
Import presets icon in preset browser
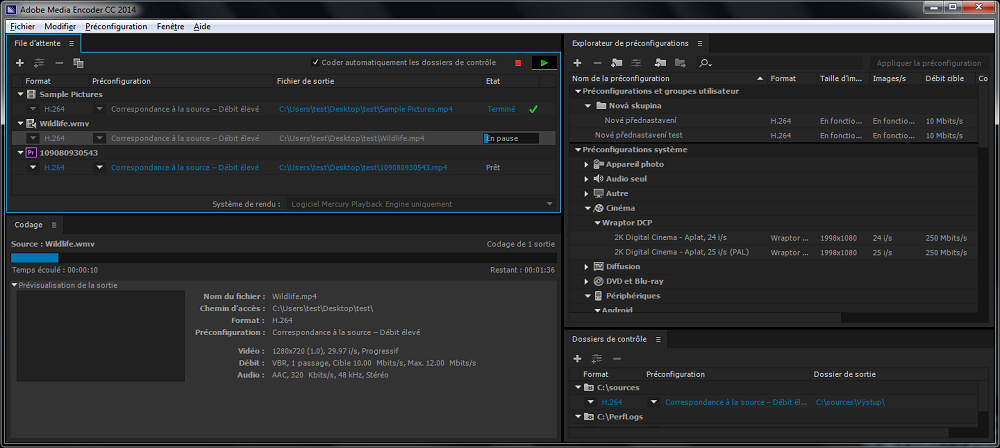661,63
